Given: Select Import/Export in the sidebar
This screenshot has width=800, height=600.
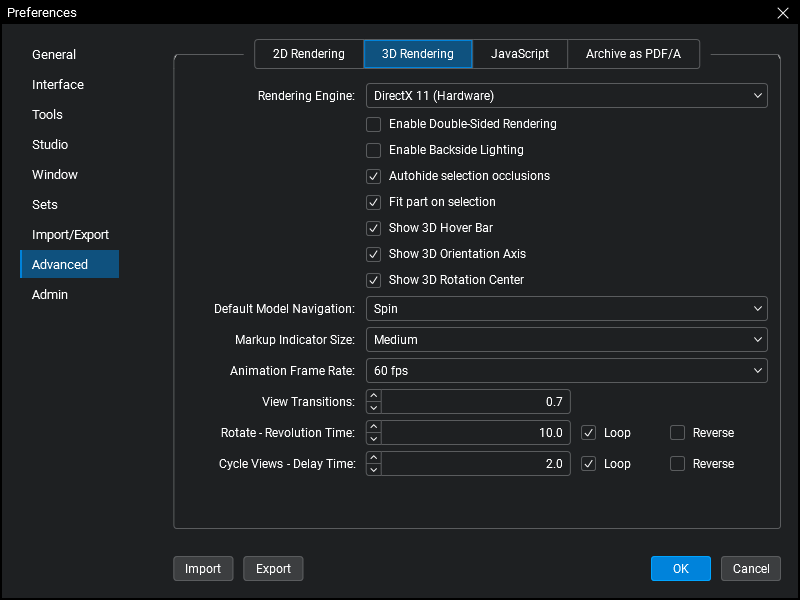Looking at the screenshot, I should coord(70,235).
